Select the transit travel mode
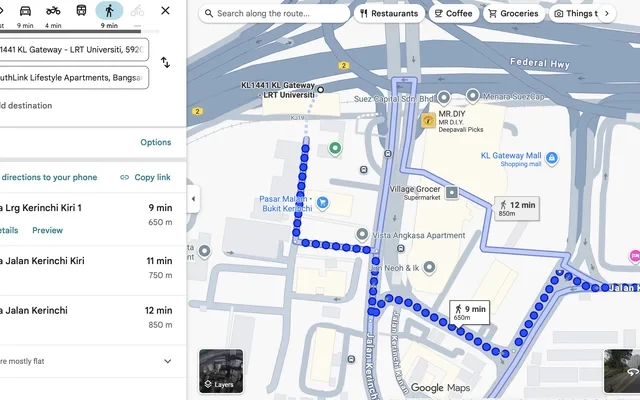The height and width of the screenshot is (400, 640). 81,11
